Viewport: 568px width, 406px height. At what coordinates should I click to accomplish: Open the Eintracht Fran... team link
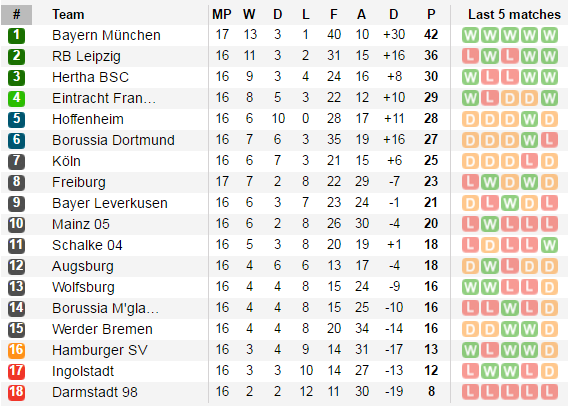(x=104, y=99)
